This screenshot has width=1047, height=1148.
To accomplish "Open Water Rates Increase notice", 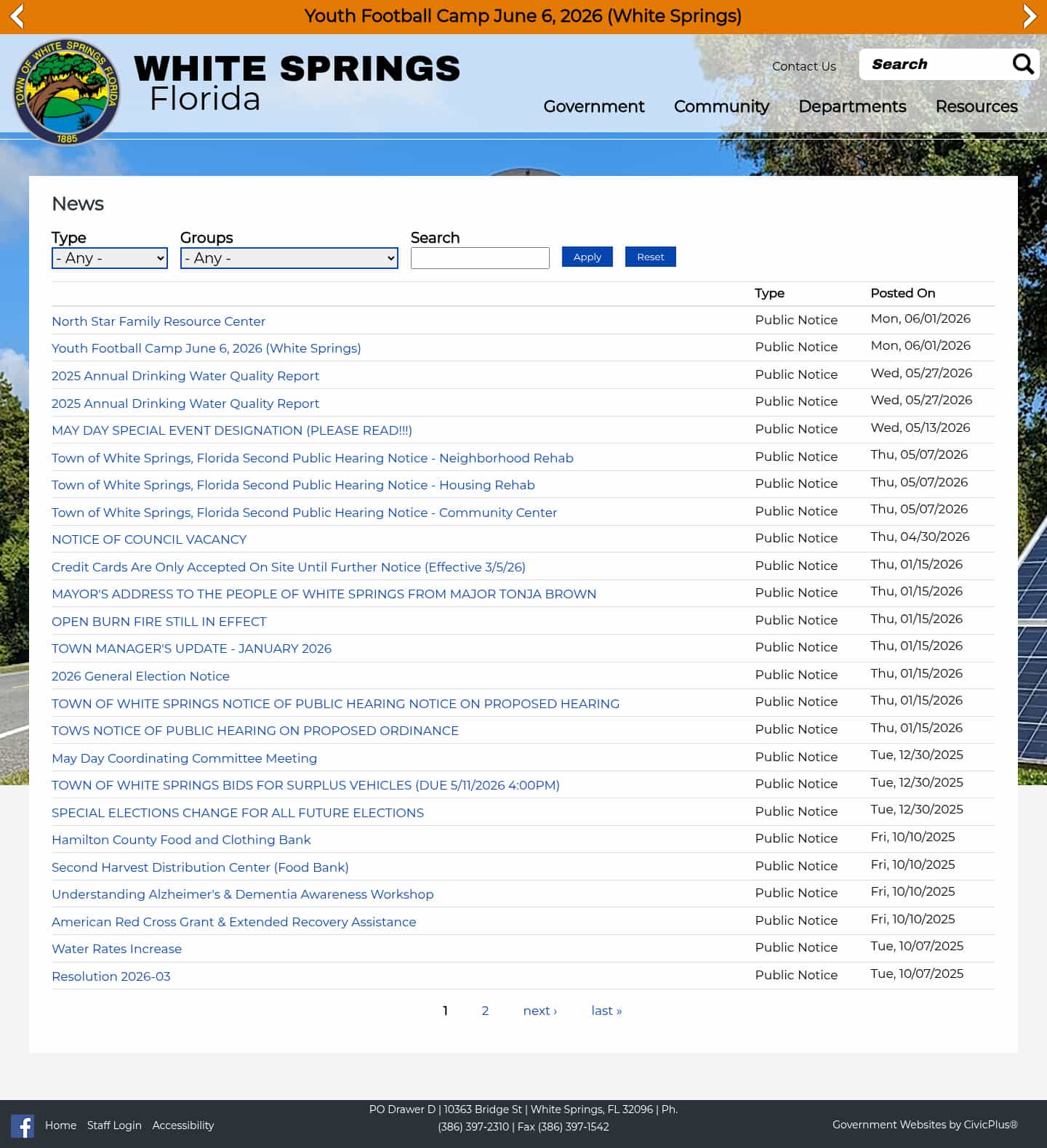I will pos(116,949).
